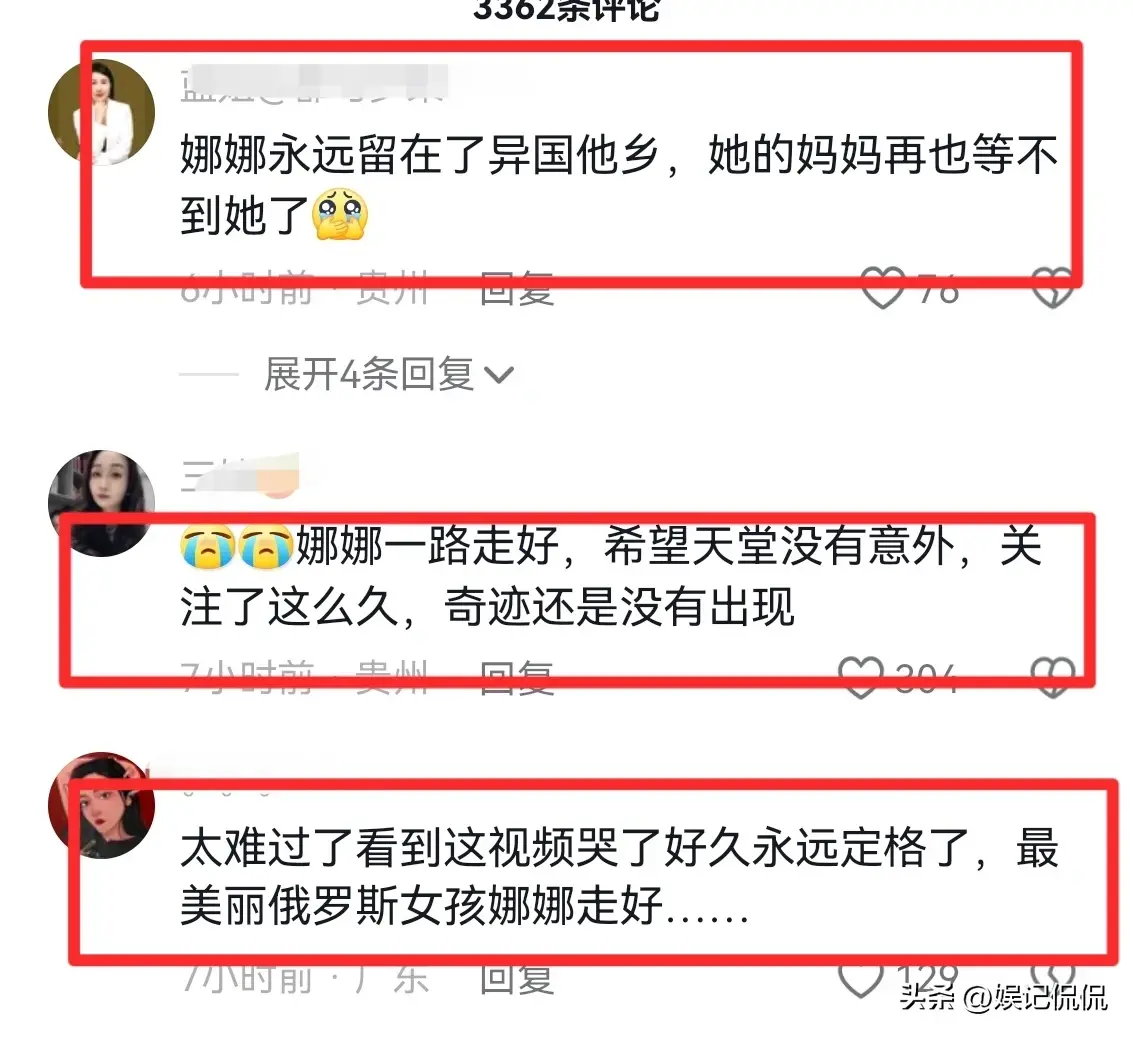Reply to the second comment about 奇迹

[x=517, y=678]
